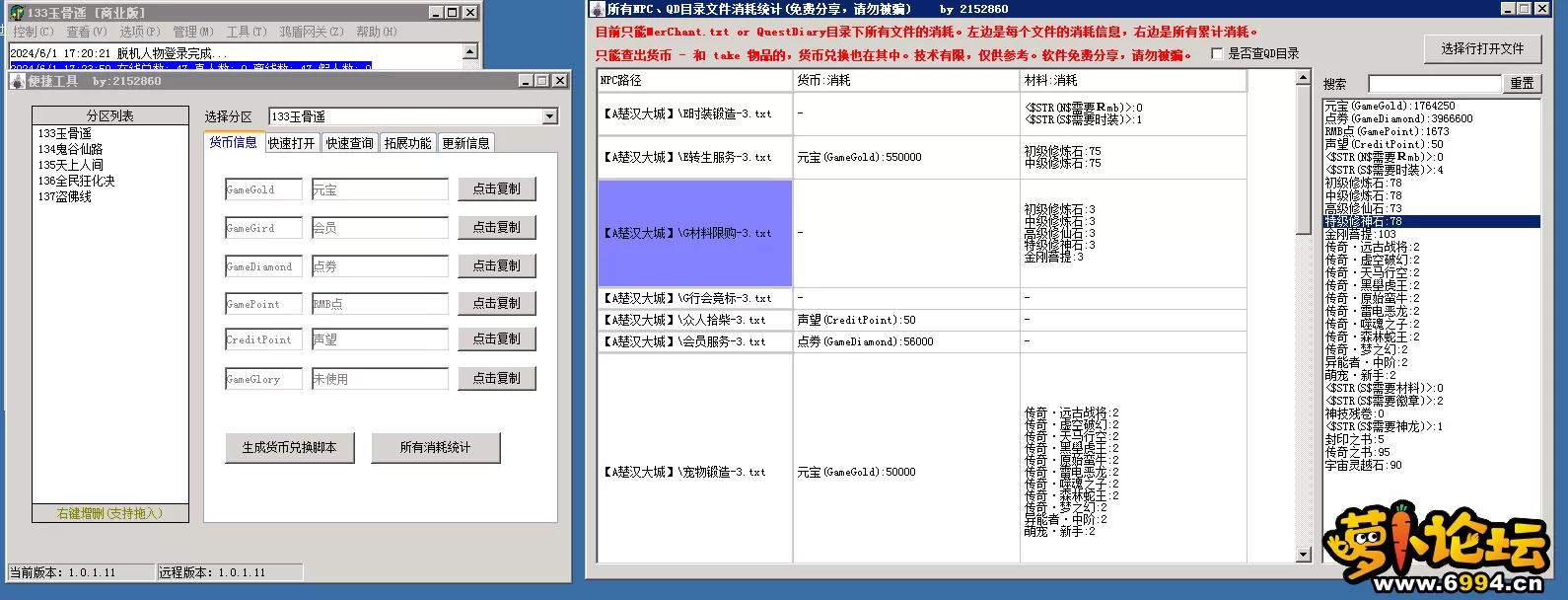Click 点击复制 for GameGlory 未使用
This screenshot has height=600, width=1568.
coord(497,378)
